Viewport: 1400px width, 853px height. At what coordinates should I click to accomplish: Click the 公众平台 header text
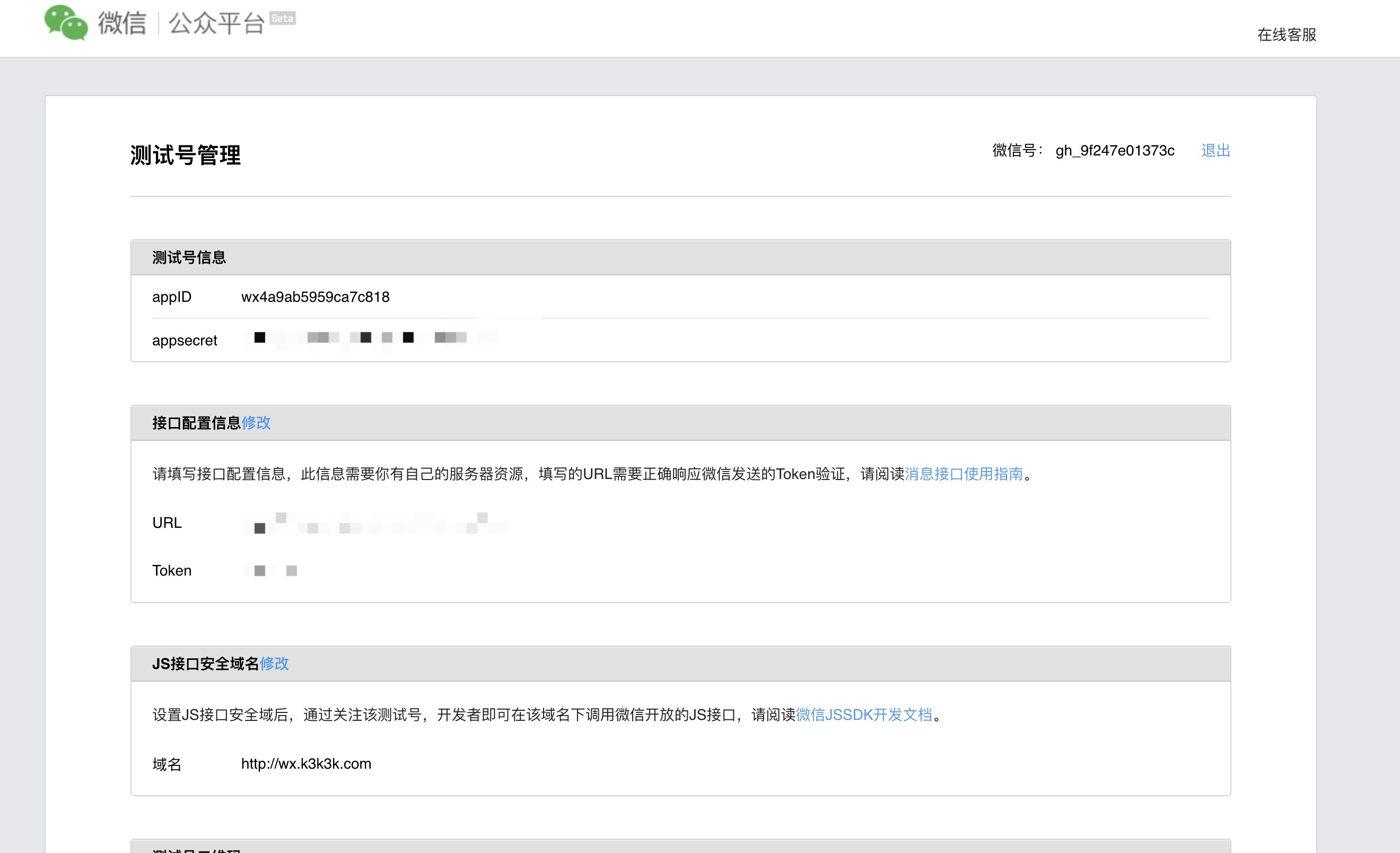click(216, 23)
